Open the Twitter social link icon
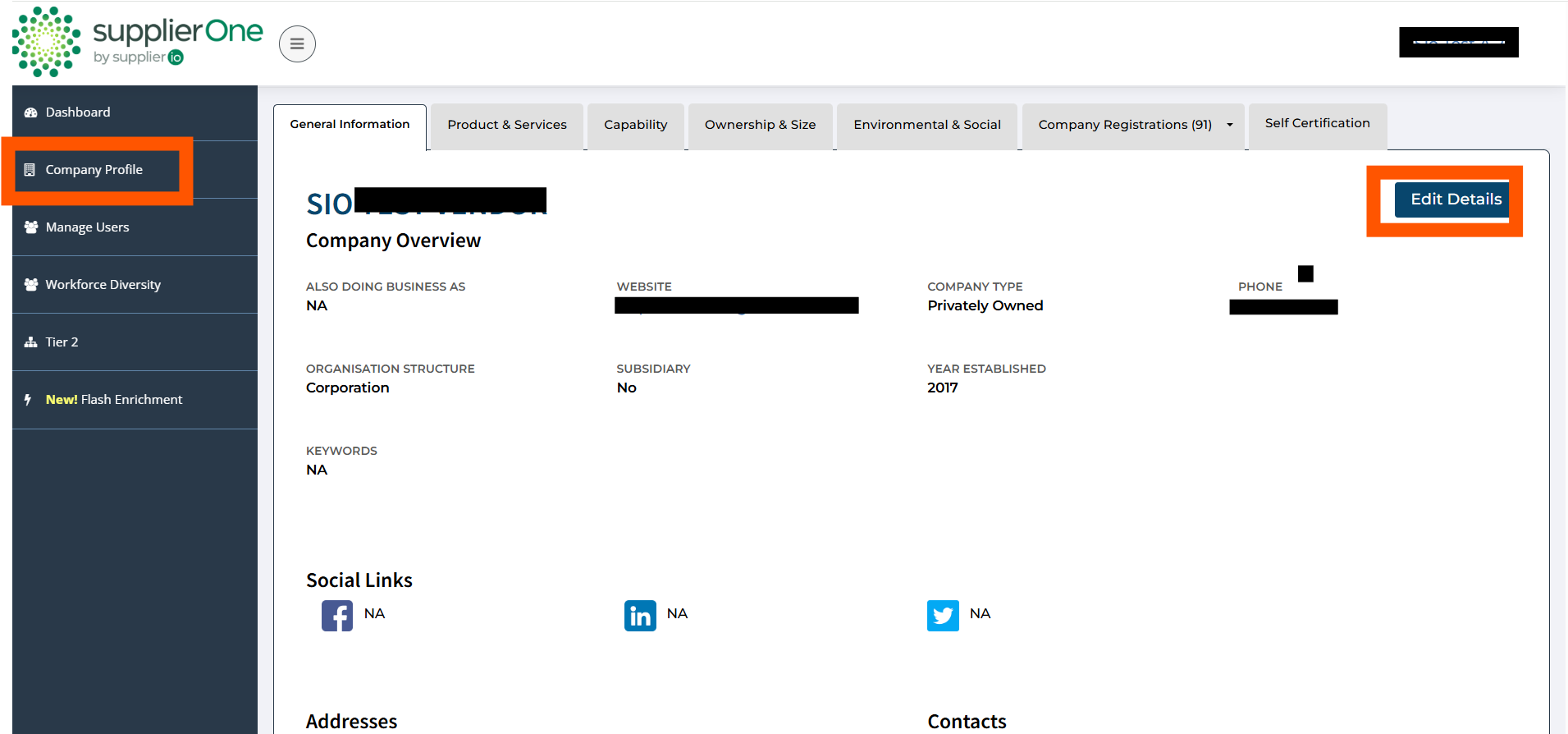 [943, 616]
